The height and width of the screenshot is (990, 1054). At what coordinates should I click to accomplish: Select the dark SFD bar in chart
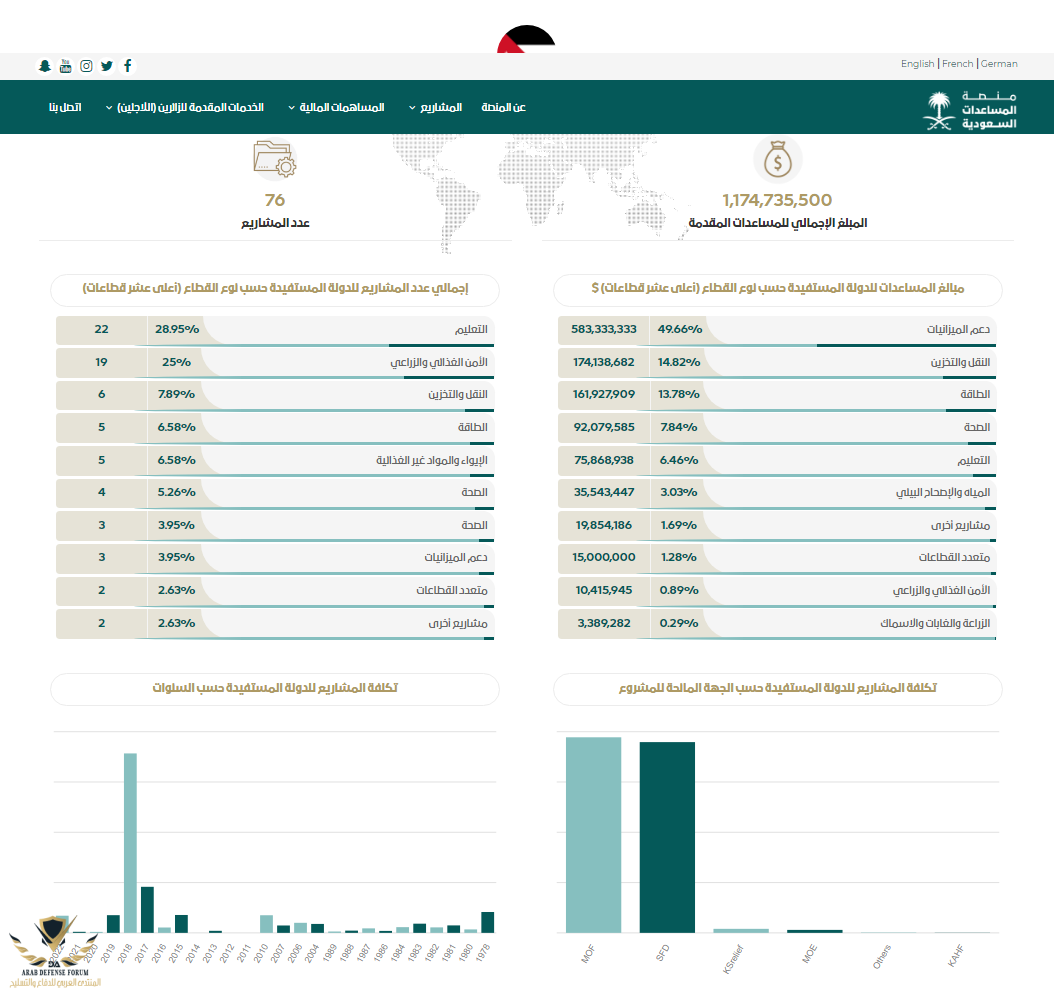coord(667,837)
